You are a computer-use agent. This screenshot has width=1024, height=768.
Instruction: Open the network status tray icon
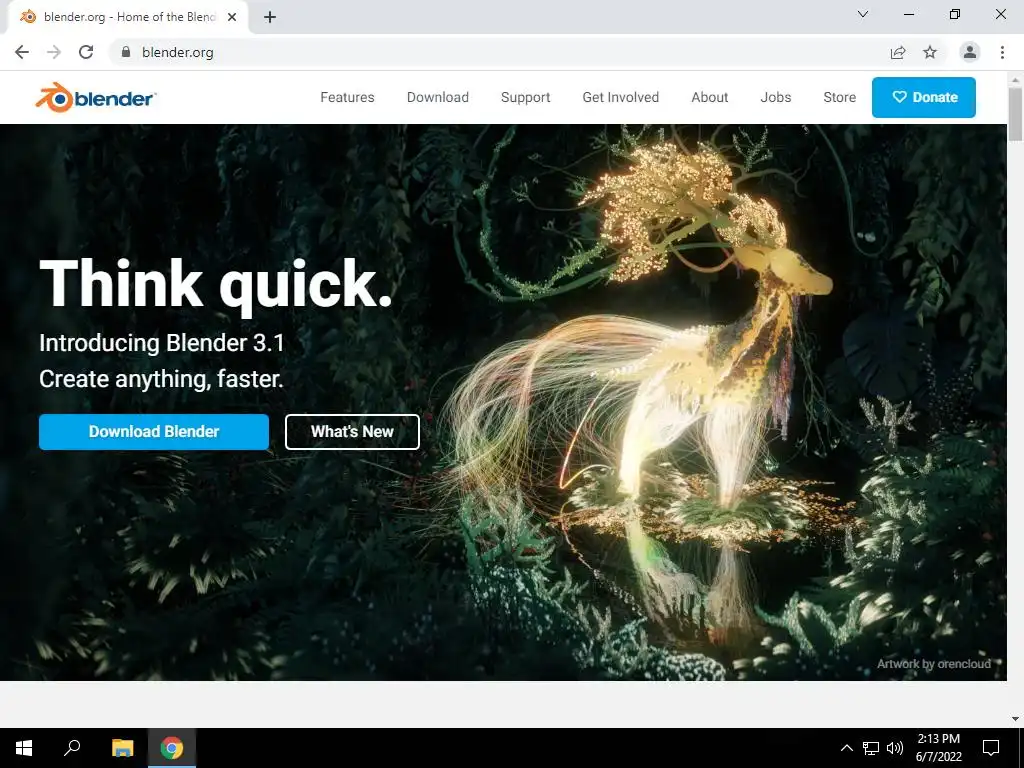tap(871, 748)
